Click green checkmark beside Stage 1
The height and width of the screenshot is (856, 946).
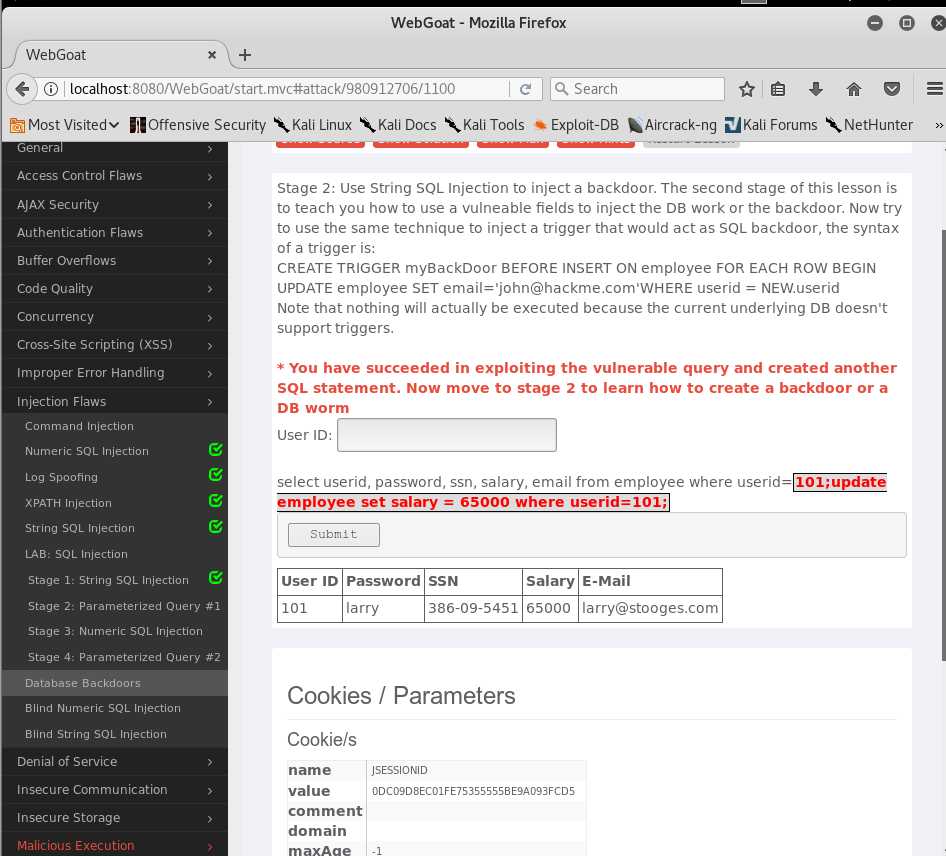click(x=215, y=578)
